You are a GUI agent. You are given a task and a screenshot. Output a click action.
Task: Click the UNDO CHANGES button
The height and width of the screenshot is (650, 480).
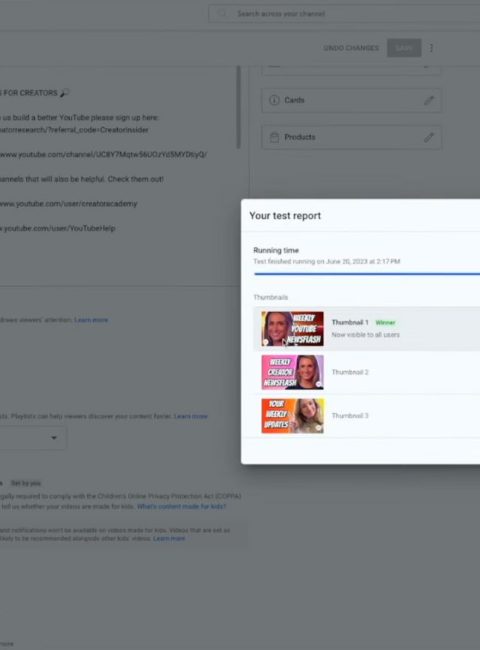click(351, 48)
